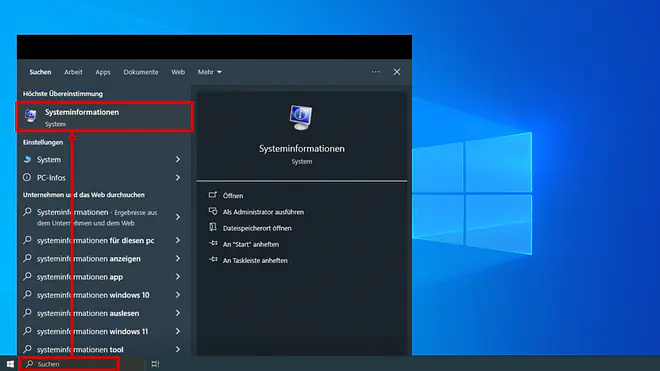Open Task View from the taskbar
Screen dimensions: 660x371
(155, 364)
